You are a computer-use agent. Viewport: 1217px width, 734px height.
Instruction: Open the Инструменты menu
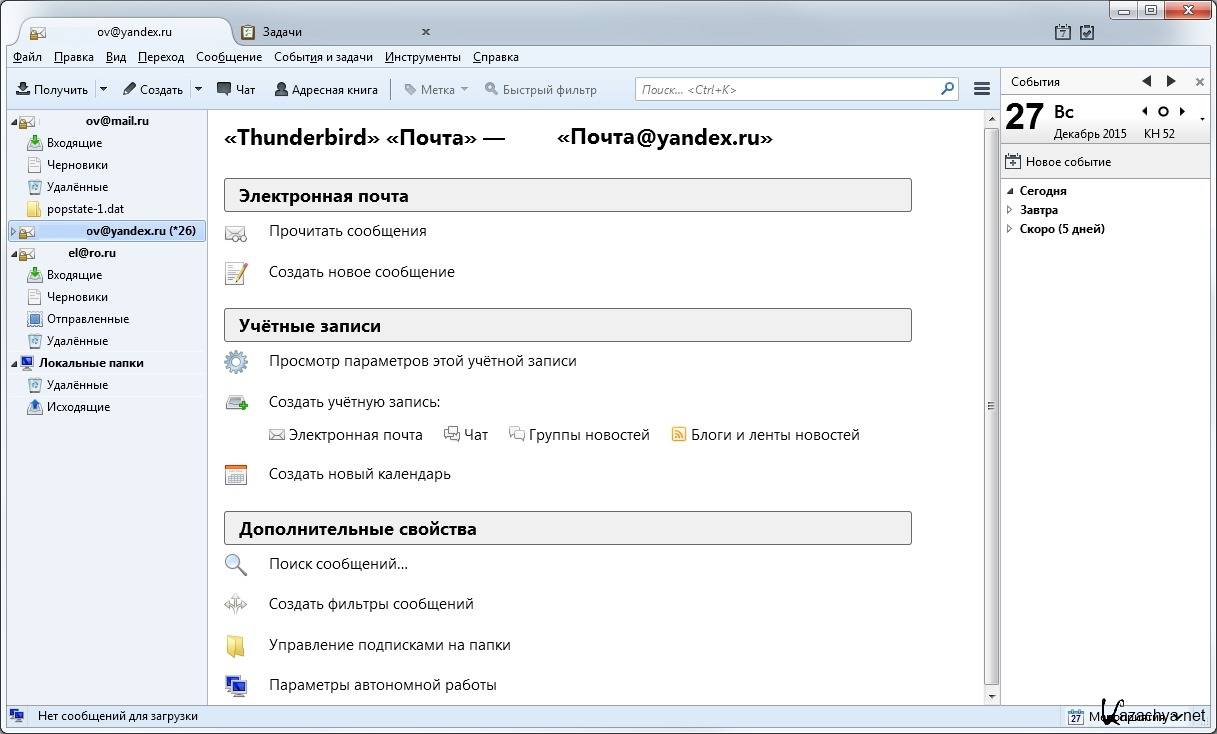(422, 57)
